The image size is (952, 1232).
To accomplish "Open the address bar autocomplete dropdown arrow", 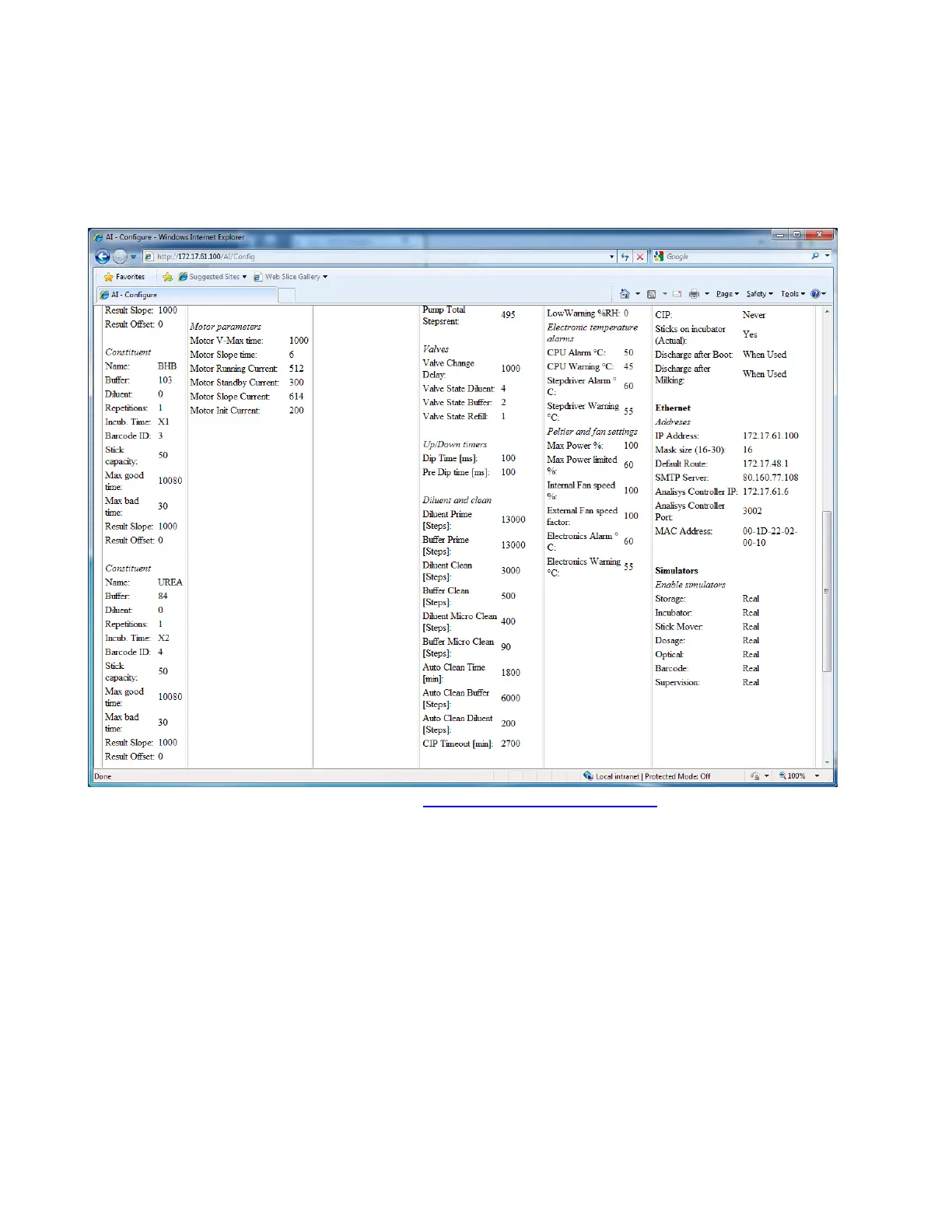I will coord(612,257).
